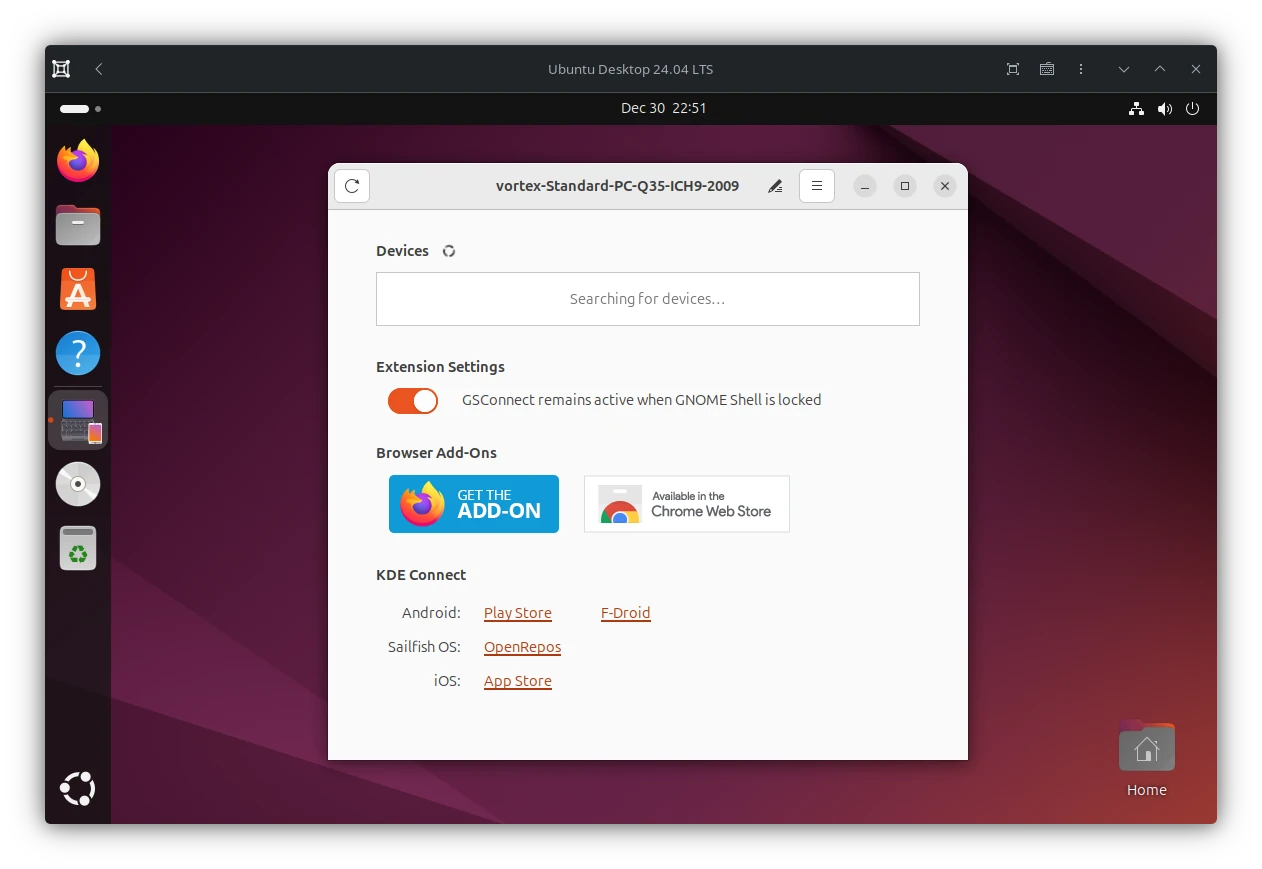Open the Play Store link for Android
Viewport: 1262px width, 869px height.
click(x=517, y=613)
